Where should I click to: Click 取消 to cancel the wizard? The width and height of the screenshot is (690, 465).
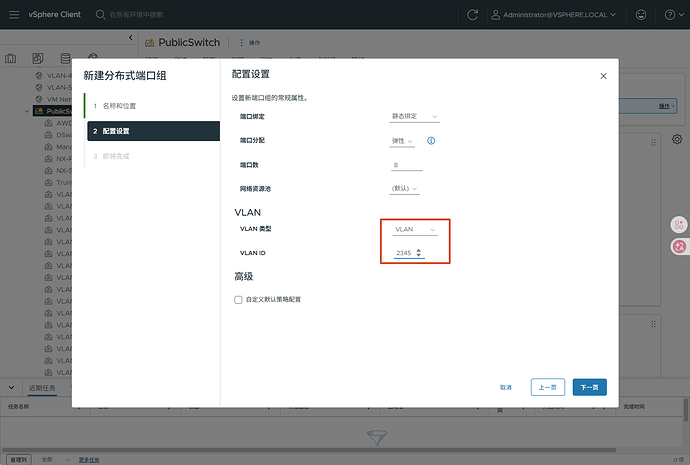click(x=506, y=387)
